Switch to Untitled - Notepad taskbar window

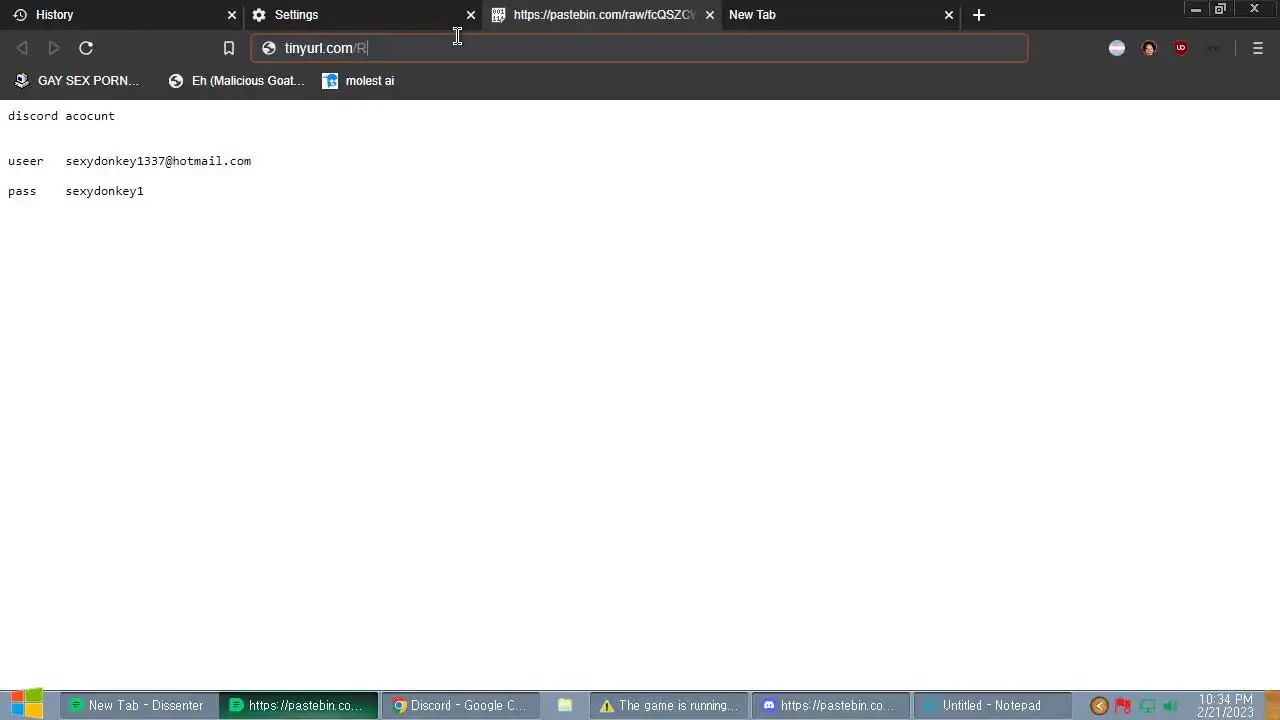(992, 706)
